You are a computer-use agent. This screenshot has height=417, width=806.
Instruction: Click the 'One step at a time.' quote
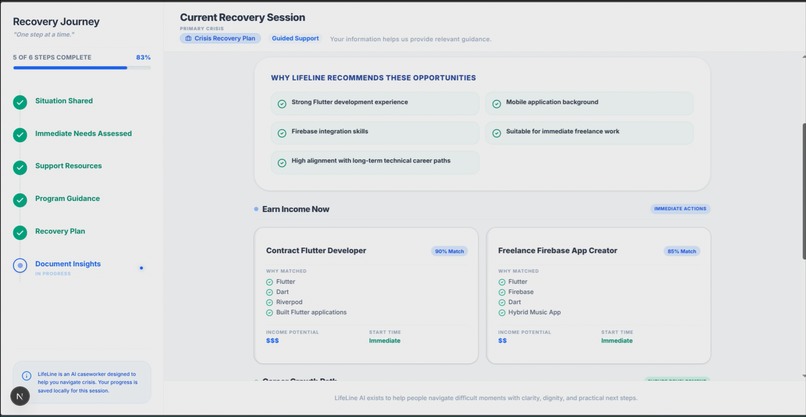(43, 35)
